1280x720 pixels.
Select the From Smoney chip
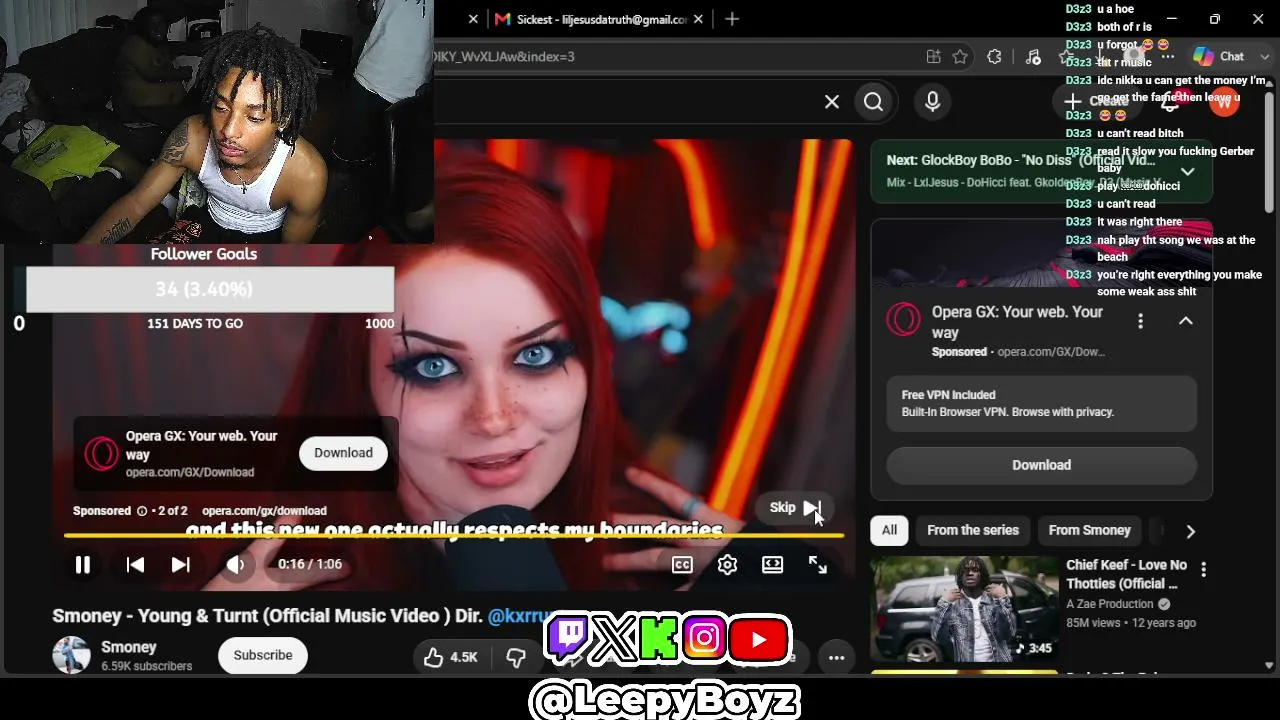[1089, 531]
